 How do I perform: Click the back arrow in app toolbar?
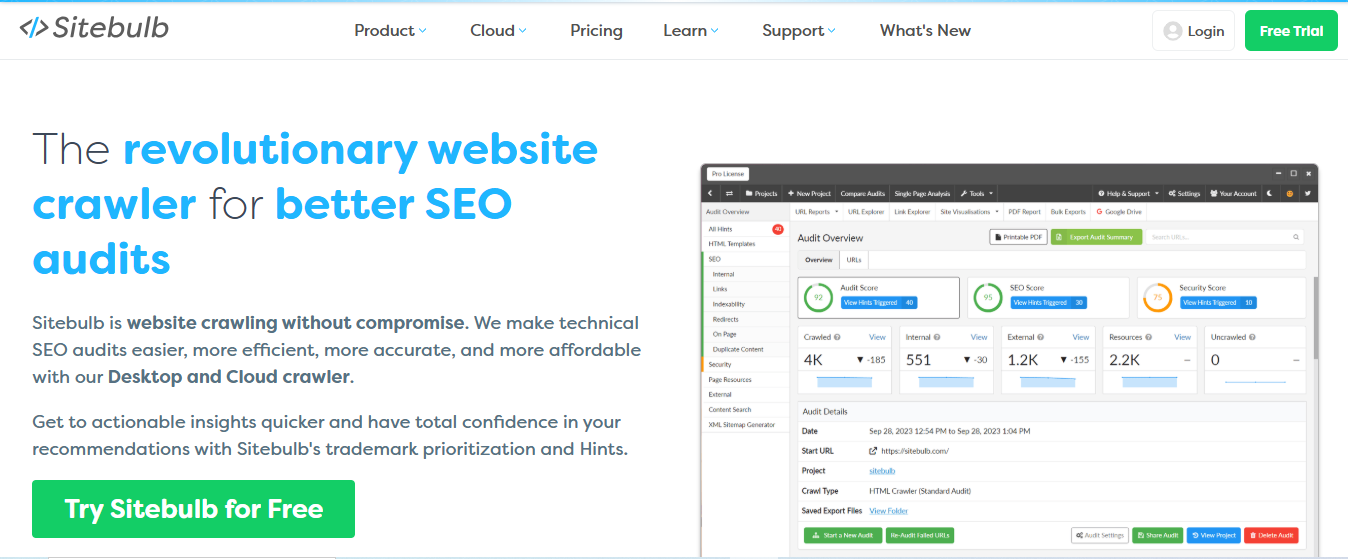click(710, 193)
